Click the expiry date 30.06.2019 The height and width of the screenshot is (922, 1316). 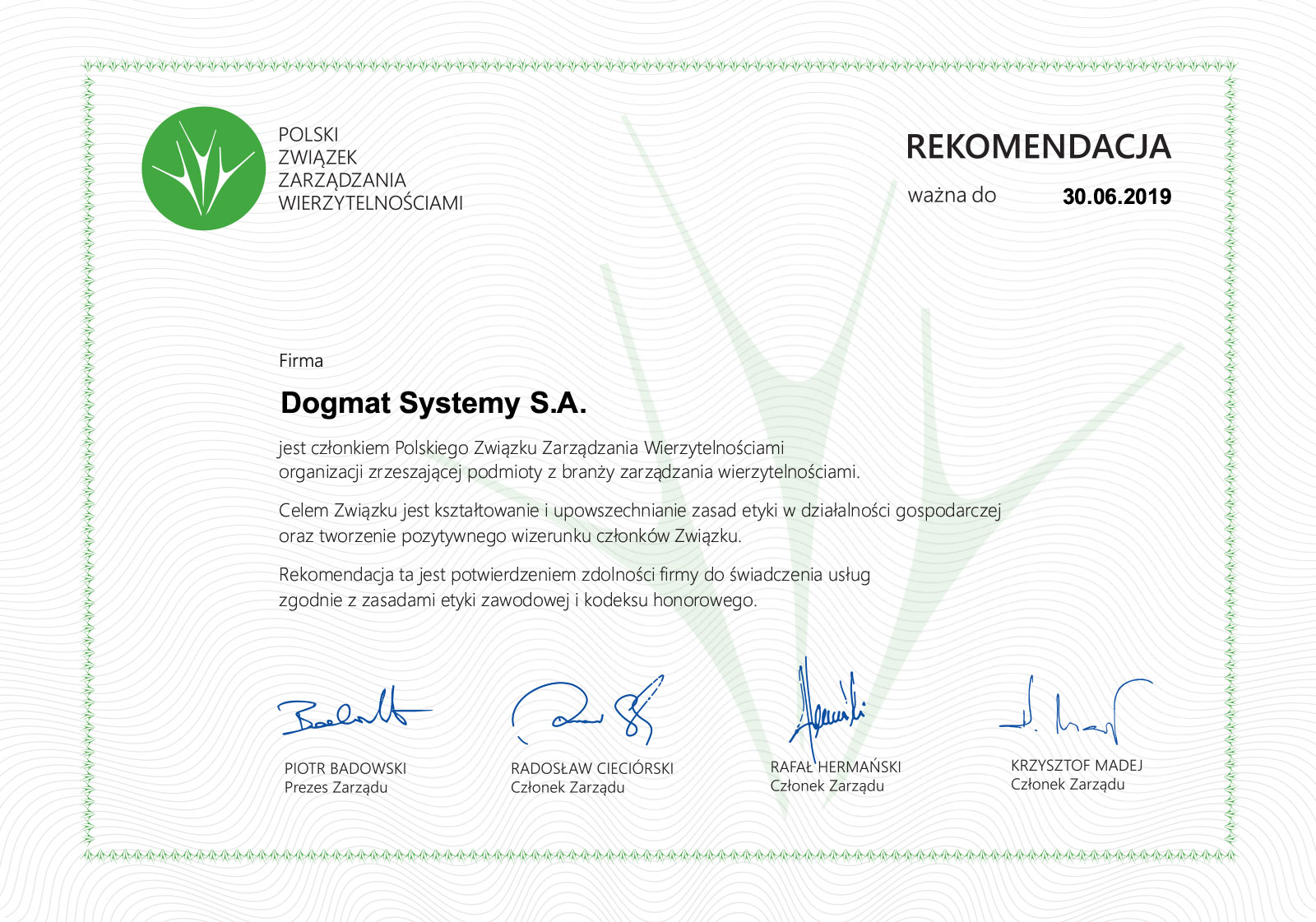click(1117, 197)
